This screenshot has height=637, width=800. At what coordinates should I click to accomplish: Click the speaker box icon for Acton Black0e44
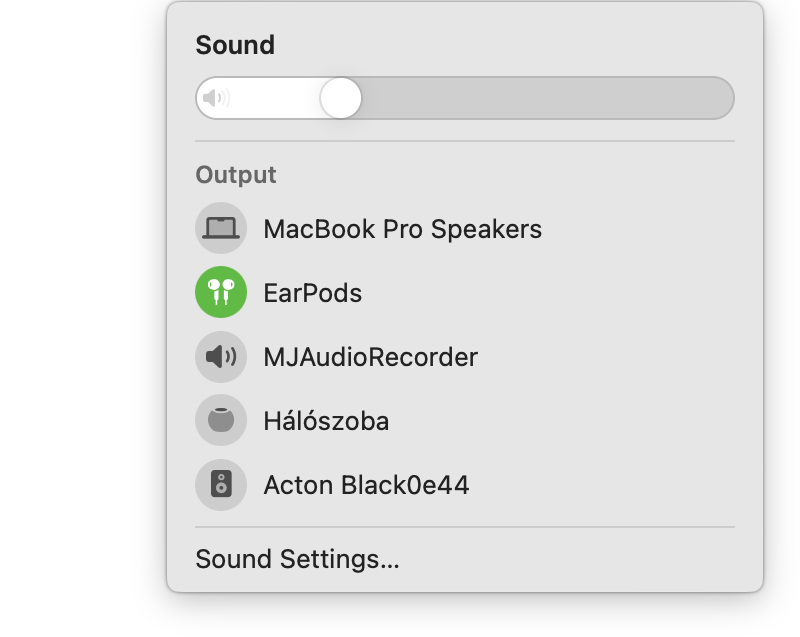(x=221, y=485)
